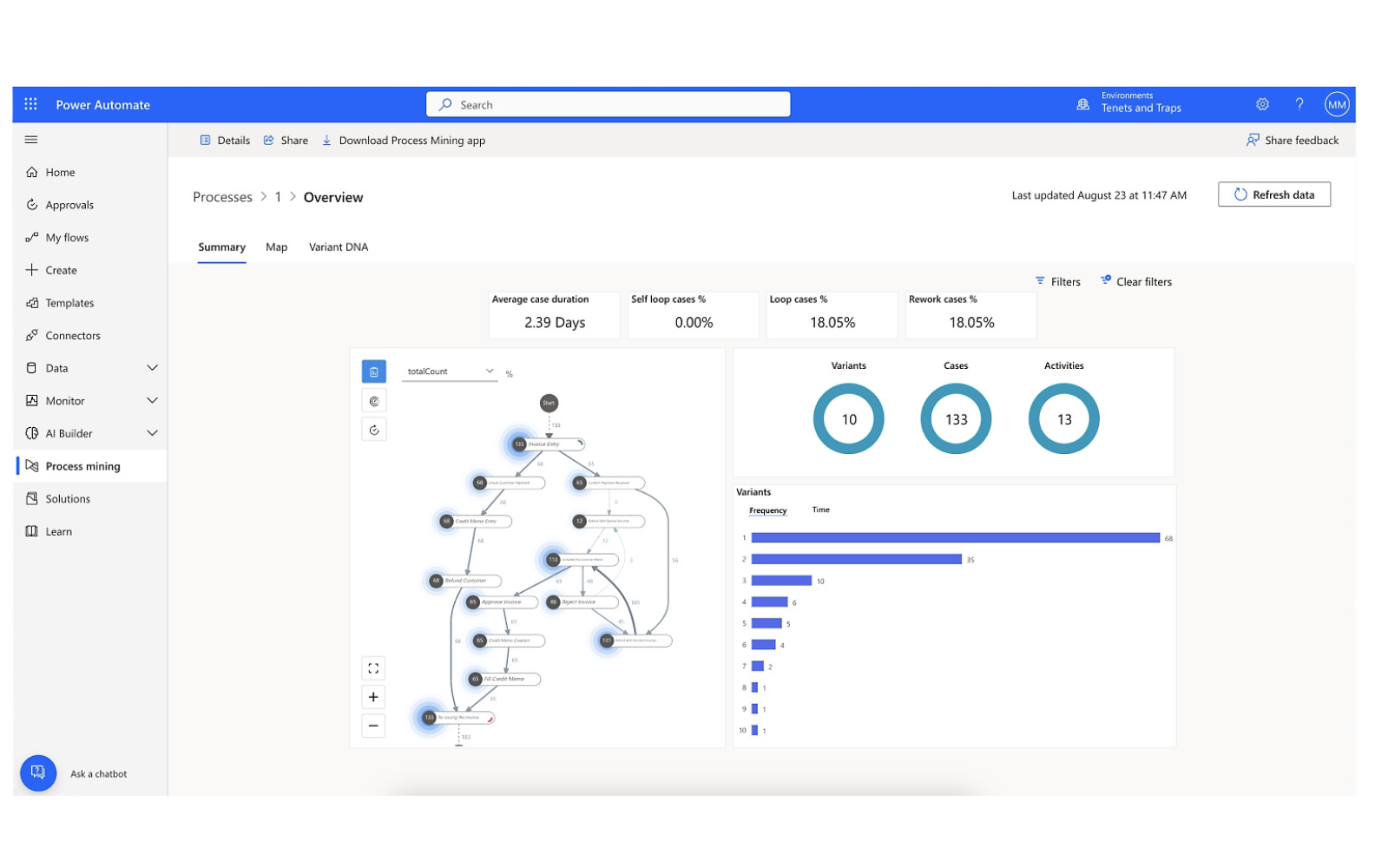Screen dimensions: 1375x868
Task: Switch to the Map tab
Action: 276,247
